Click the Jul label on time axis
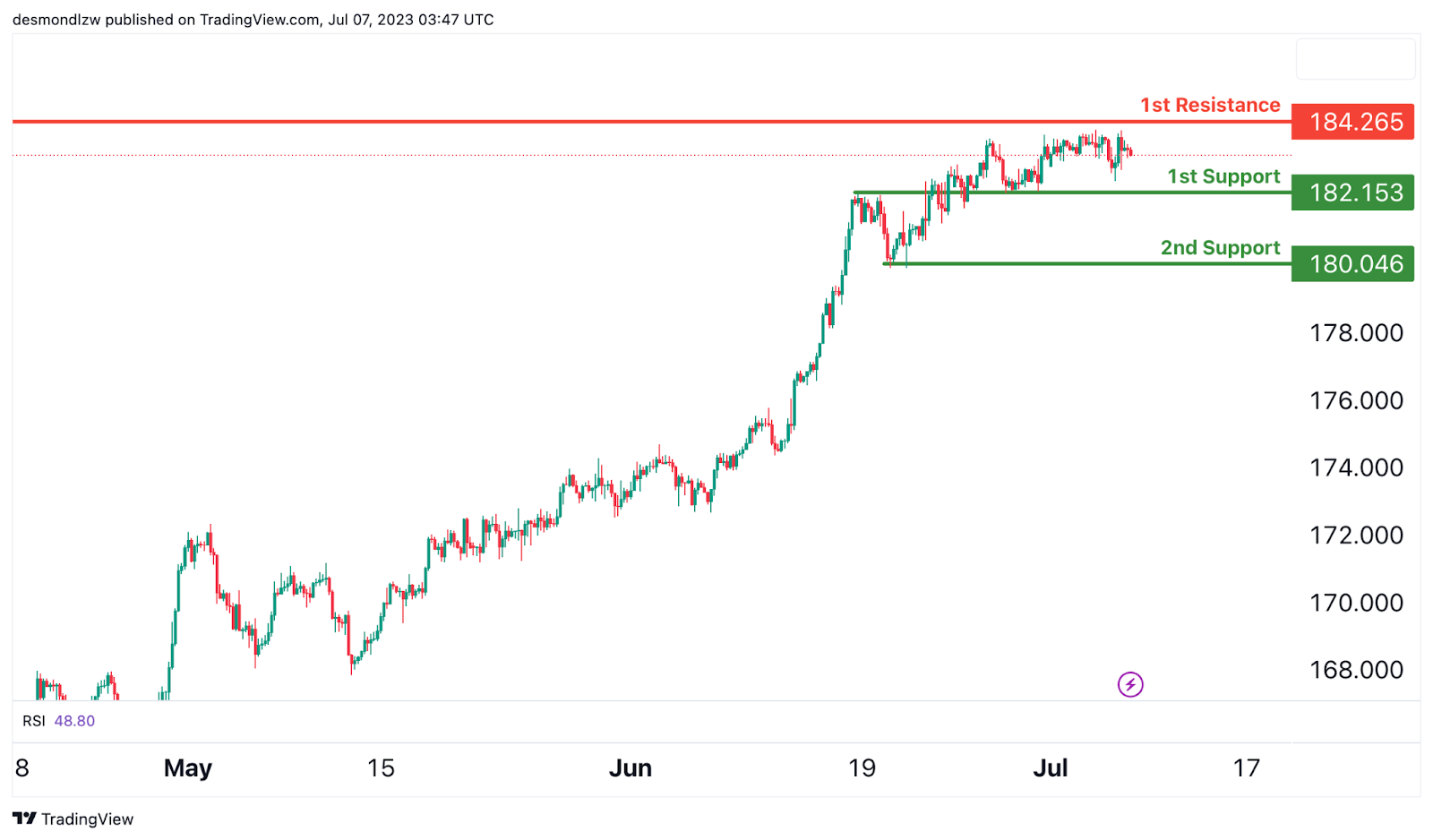The height and width of the screenshot is (840, 1433). pos(1051,768)
